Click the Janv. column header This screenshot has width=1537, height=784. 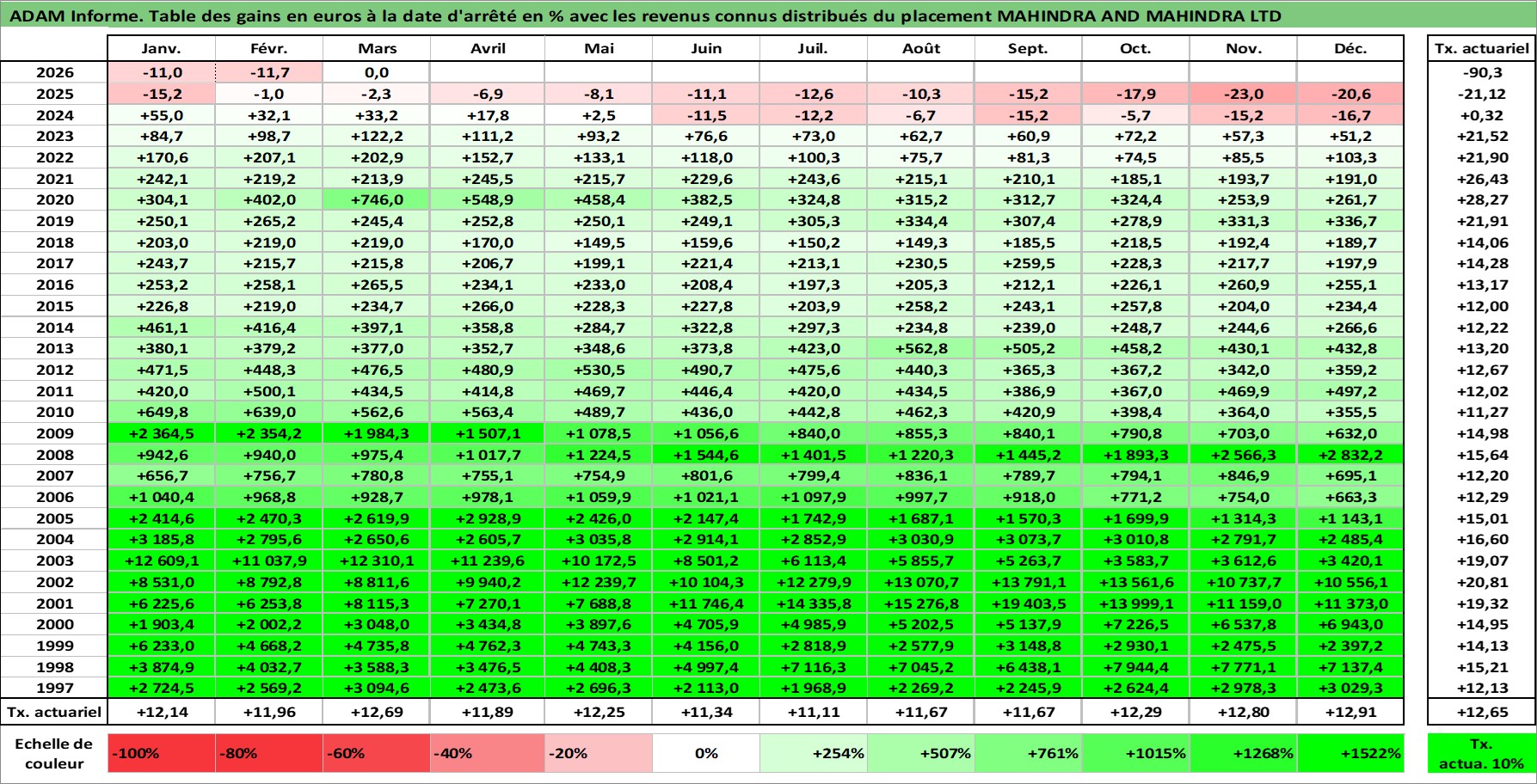(x=162, y=48)
